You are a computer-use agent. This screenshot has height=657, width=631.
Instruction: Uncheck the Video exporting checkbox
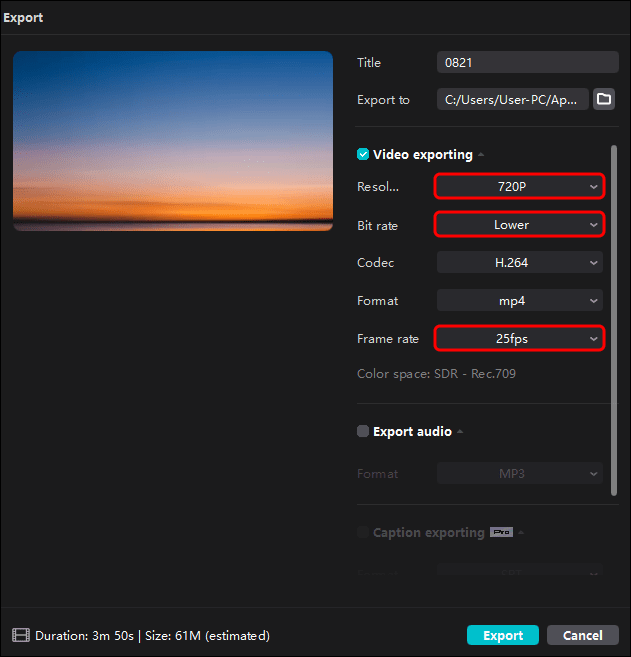pos(363,155)
